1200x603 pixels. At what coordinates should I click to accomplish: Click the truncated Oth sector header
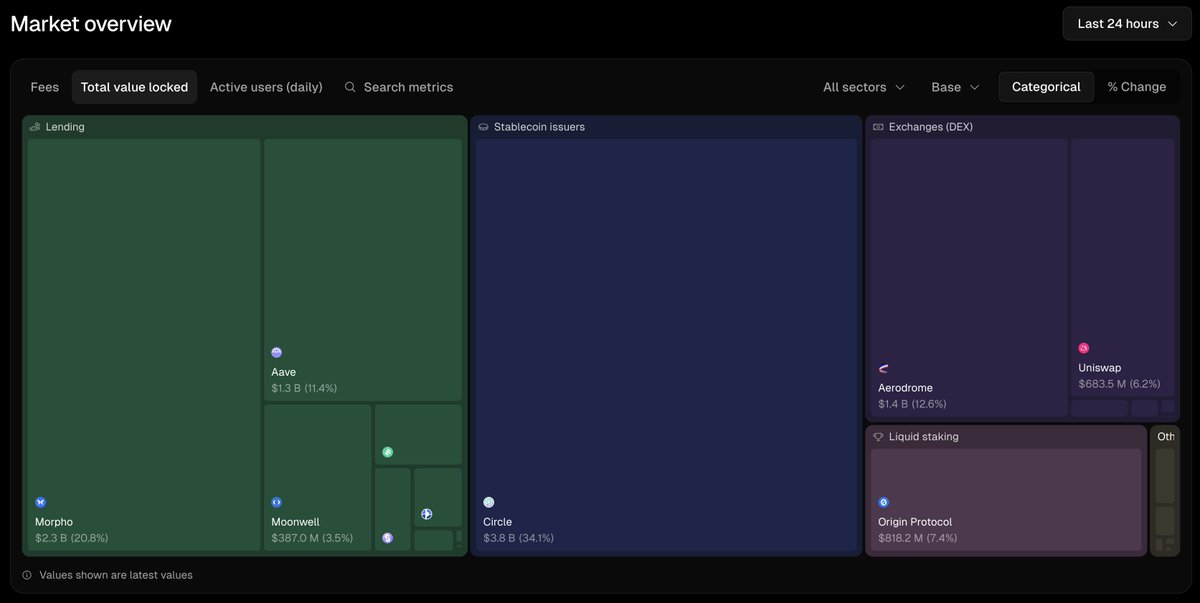pyautogui.click(x=1166, y=437)
